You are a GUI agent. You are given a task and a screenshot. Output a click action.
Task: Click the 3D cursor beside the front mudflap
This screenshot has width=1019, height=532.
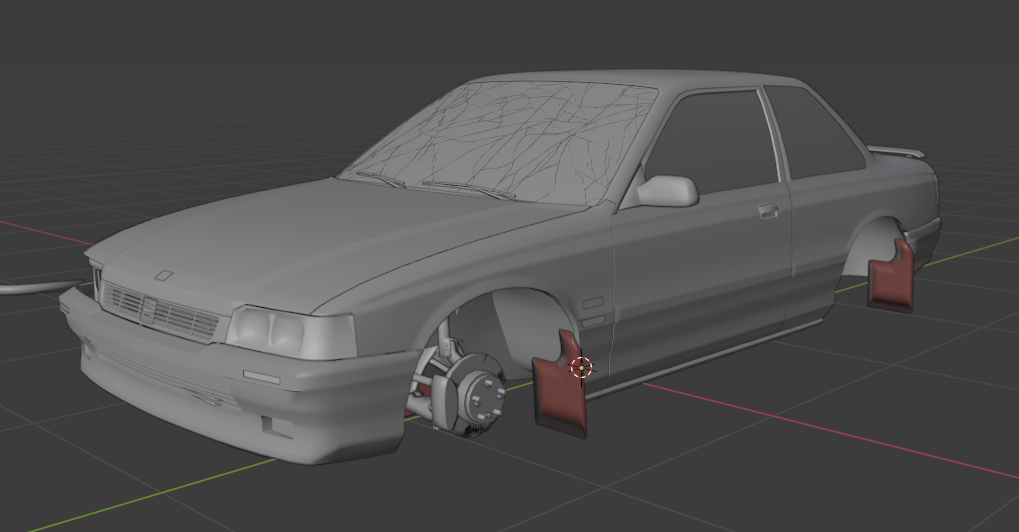[582, 368]
